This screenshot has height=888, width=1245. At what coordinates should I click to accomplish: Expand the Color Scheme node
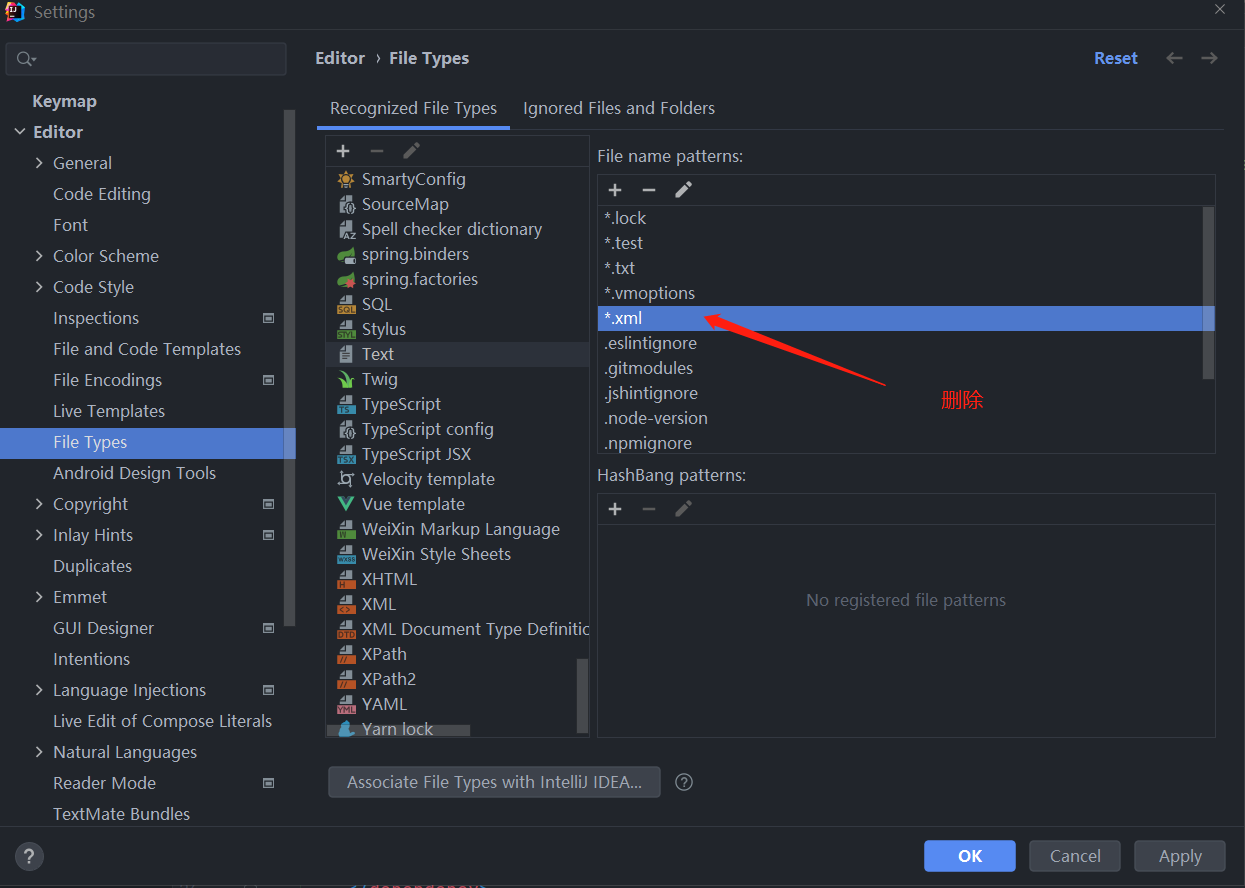(39, 256)
